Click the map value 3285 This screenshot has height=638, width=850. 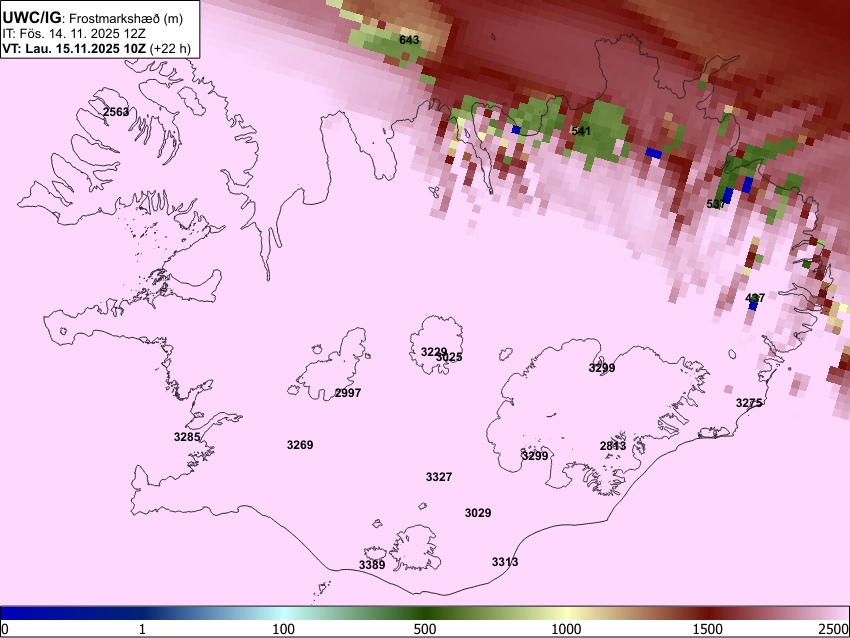click(187, 436)
